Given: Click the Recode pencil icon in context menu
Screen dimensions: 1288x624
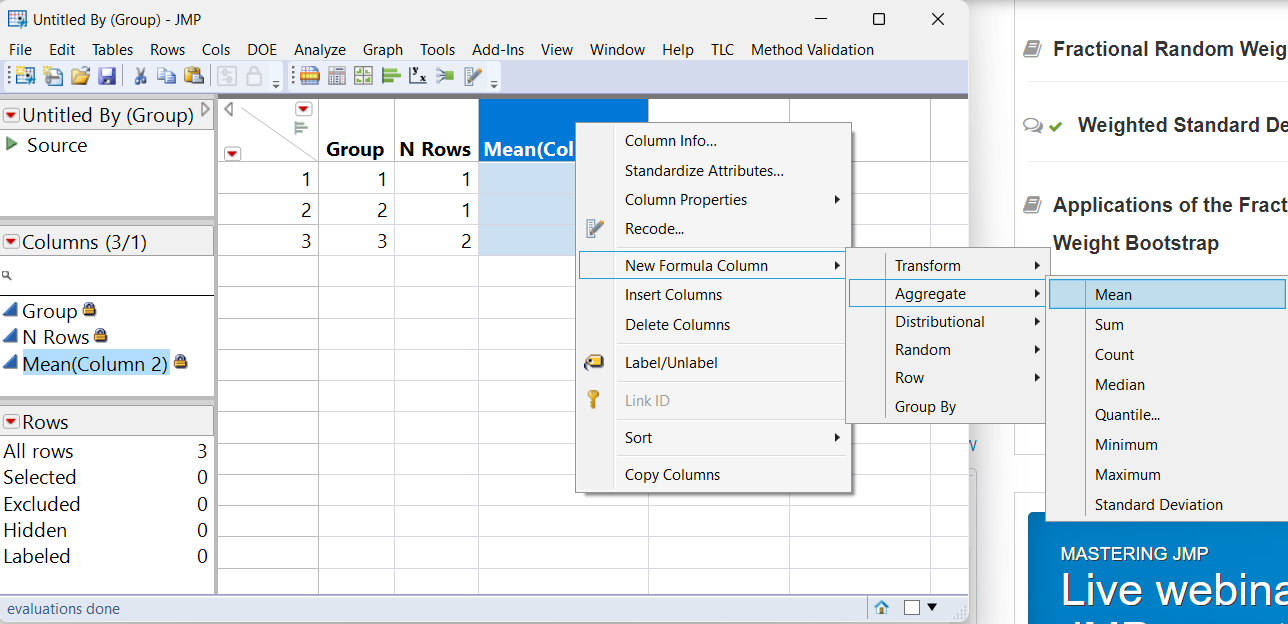Looking at the screenshot, I should click(594, 229).
